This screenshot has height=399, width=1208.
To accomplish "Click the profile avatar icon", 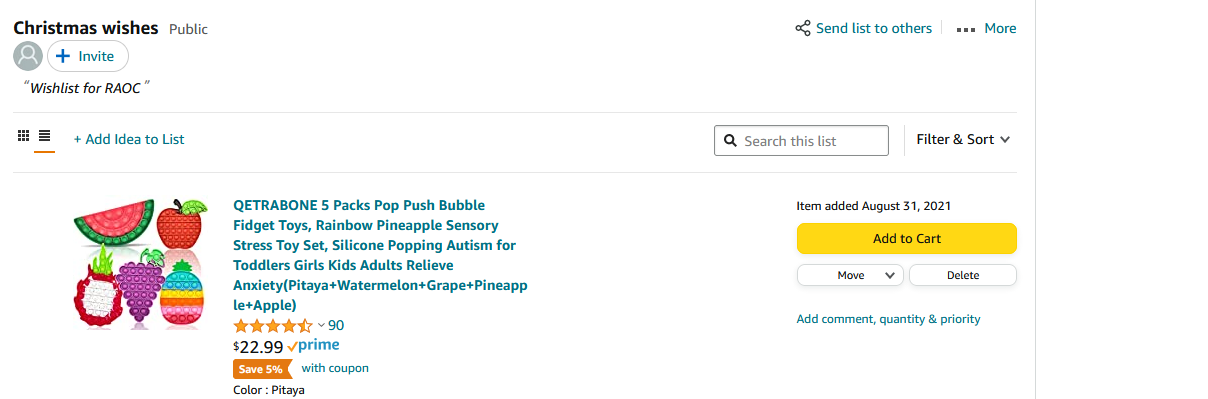I will (28, 56).
